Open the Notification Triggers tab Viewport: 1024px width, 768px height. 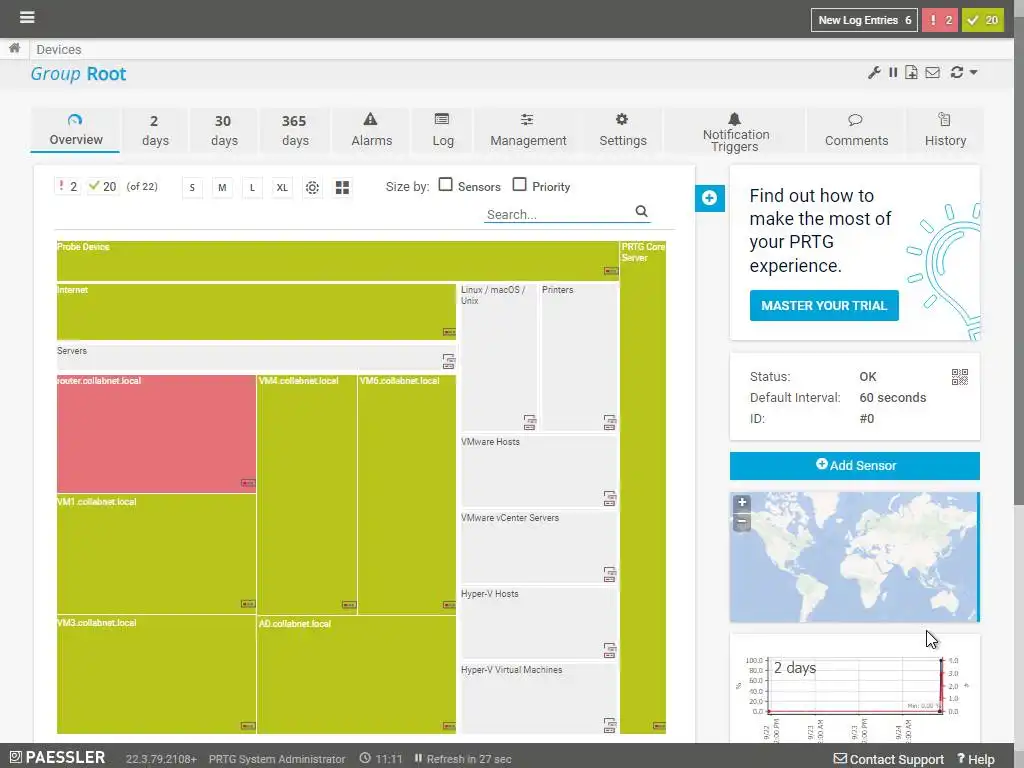click(x=735, y=130)
